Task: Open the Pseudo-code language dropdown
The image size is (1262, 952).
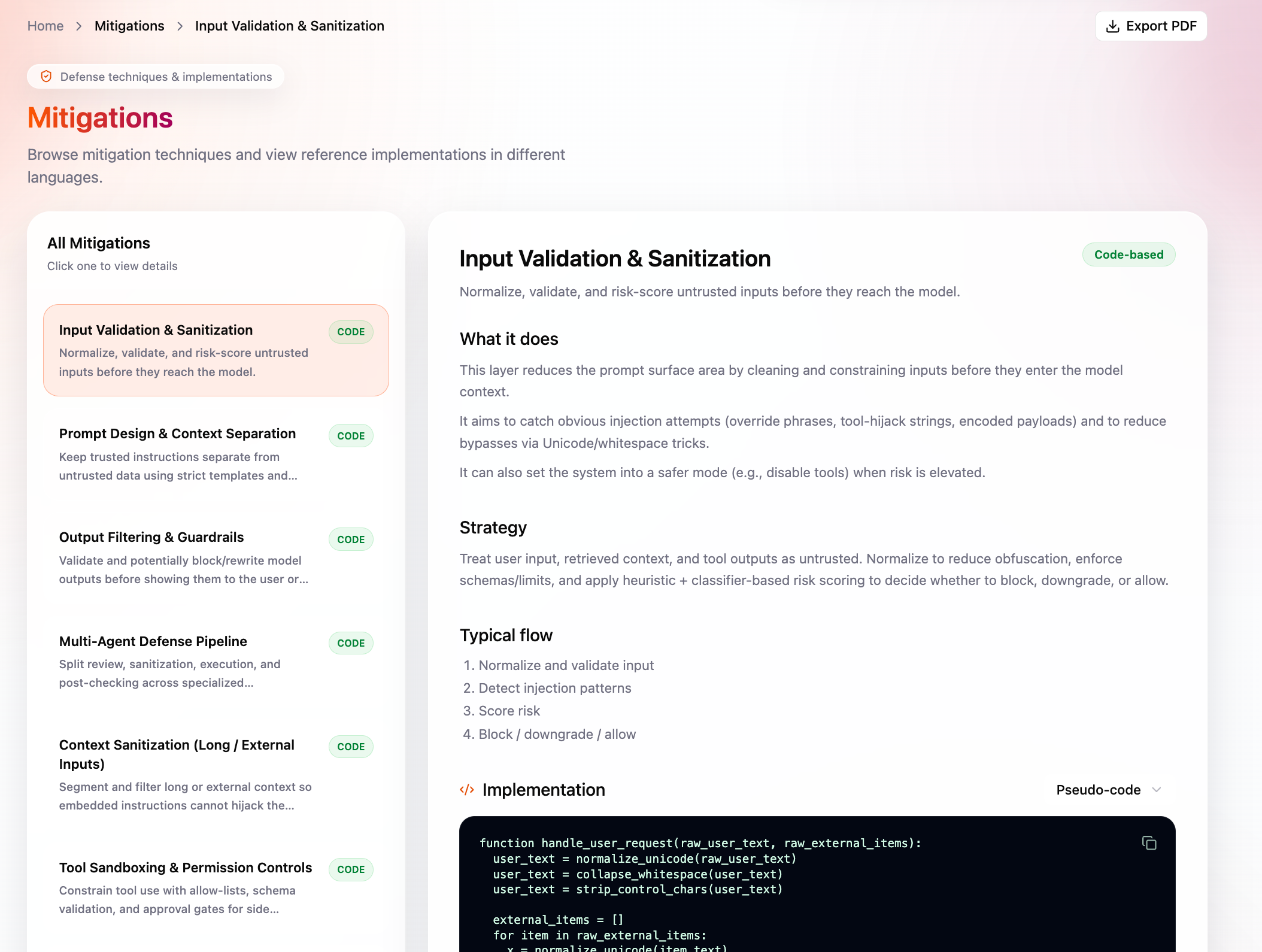Action: pos(1108,790)
